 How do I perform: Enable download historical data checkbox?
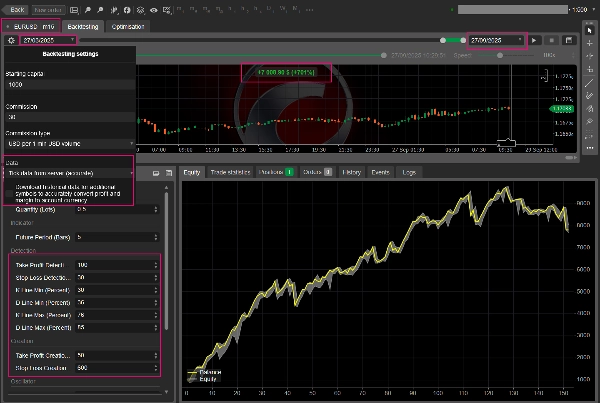[11, 191]
